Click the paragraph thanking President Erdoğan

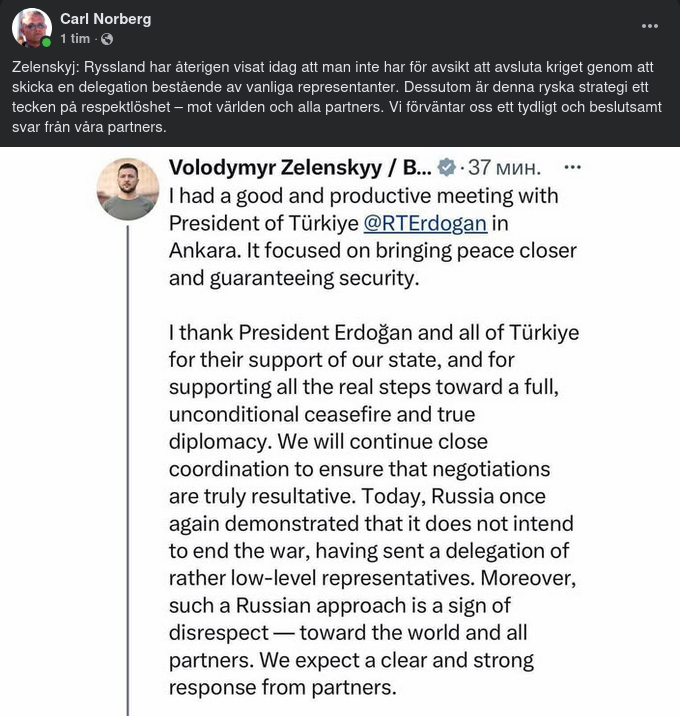pyautogui.click(x=370, y=372)
